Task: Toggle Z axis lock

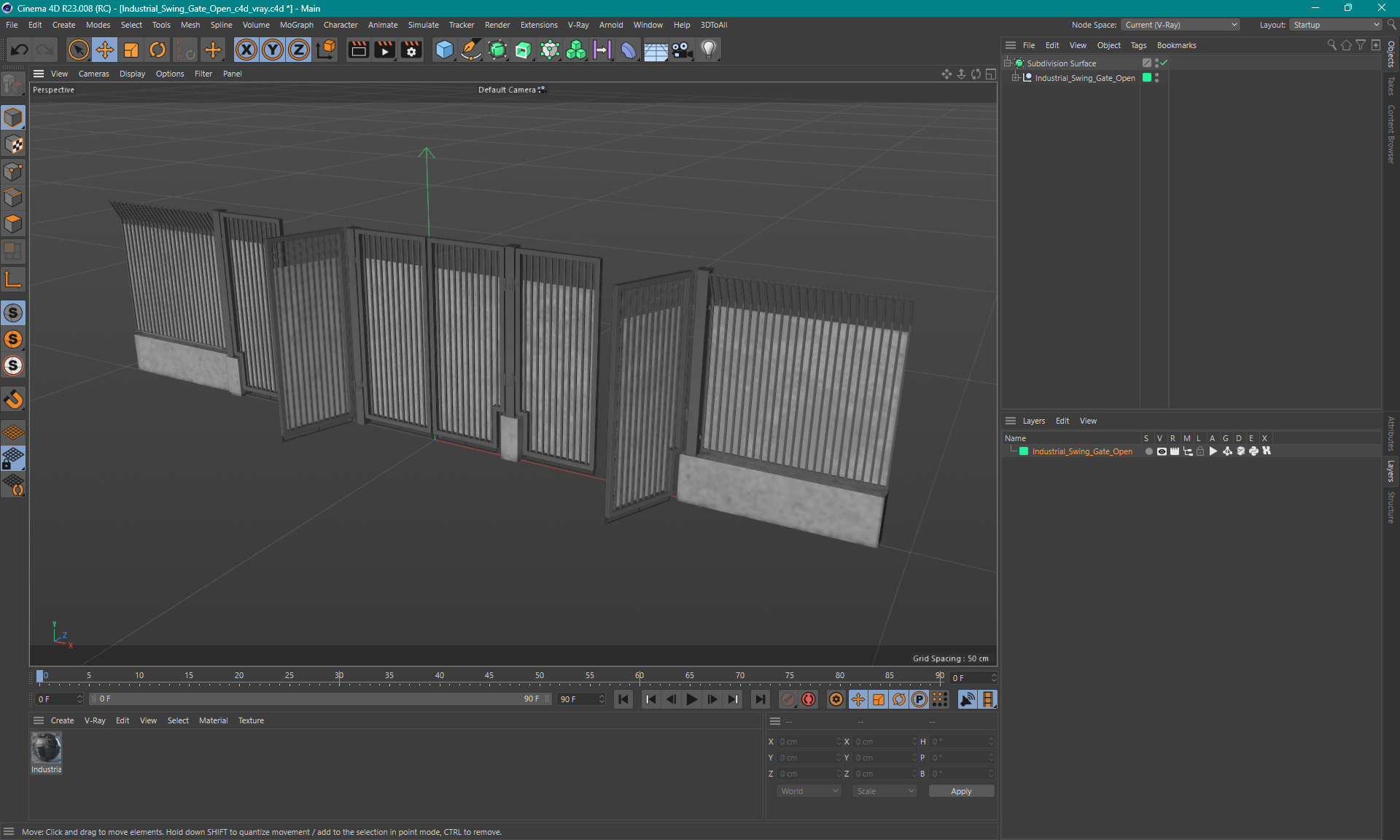Action: [x=299, y=50]
